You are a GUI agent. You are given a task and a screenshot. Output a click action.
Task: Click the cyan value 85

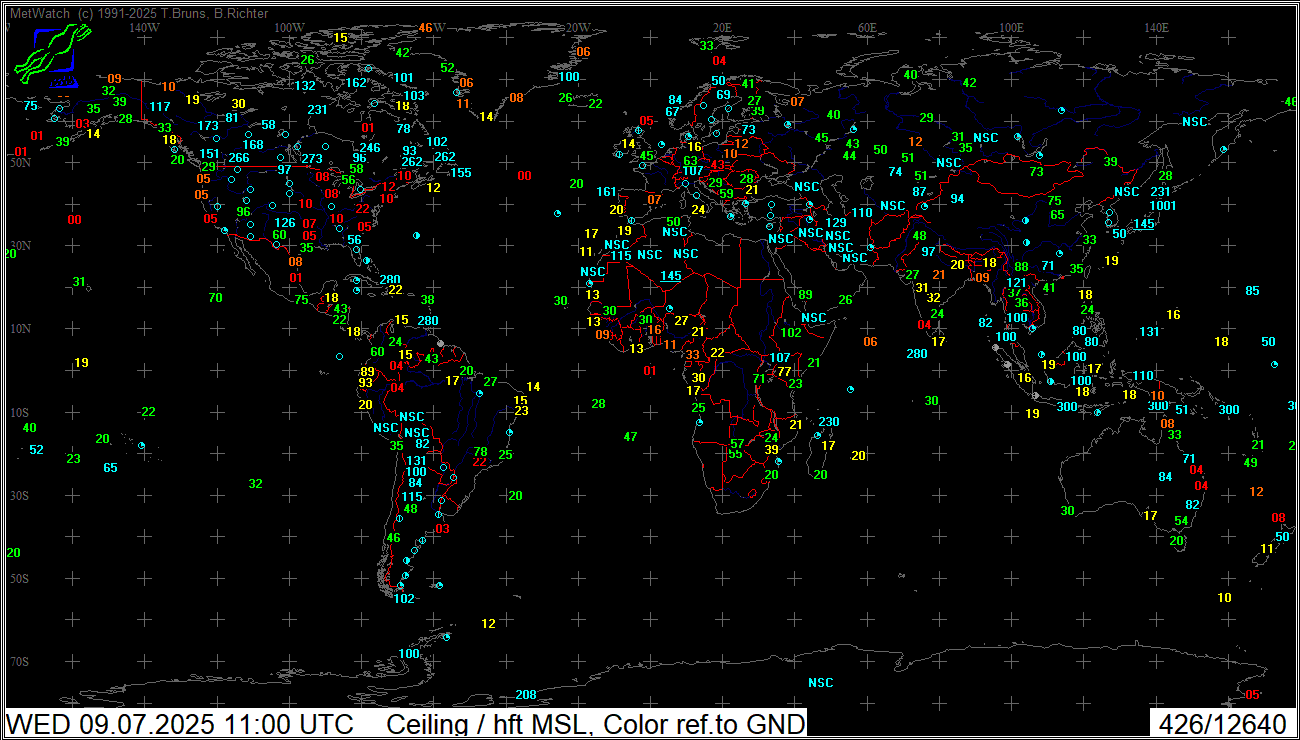point(1252,291)
